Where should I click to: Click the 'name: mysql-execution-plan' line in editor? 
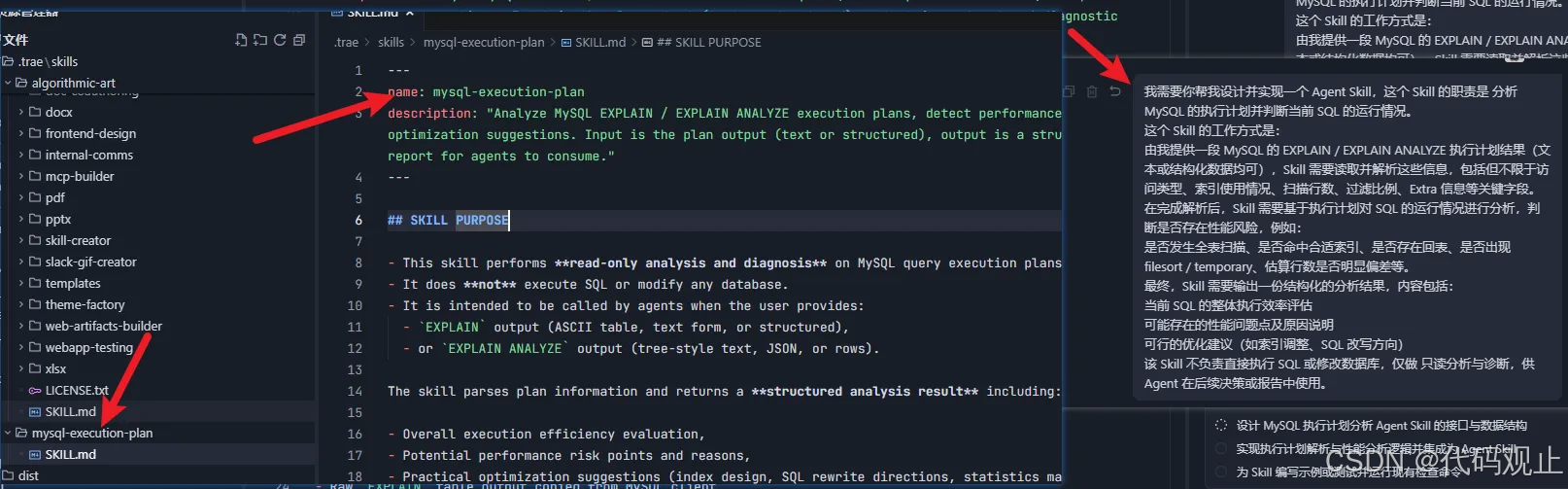pos(486,91)
